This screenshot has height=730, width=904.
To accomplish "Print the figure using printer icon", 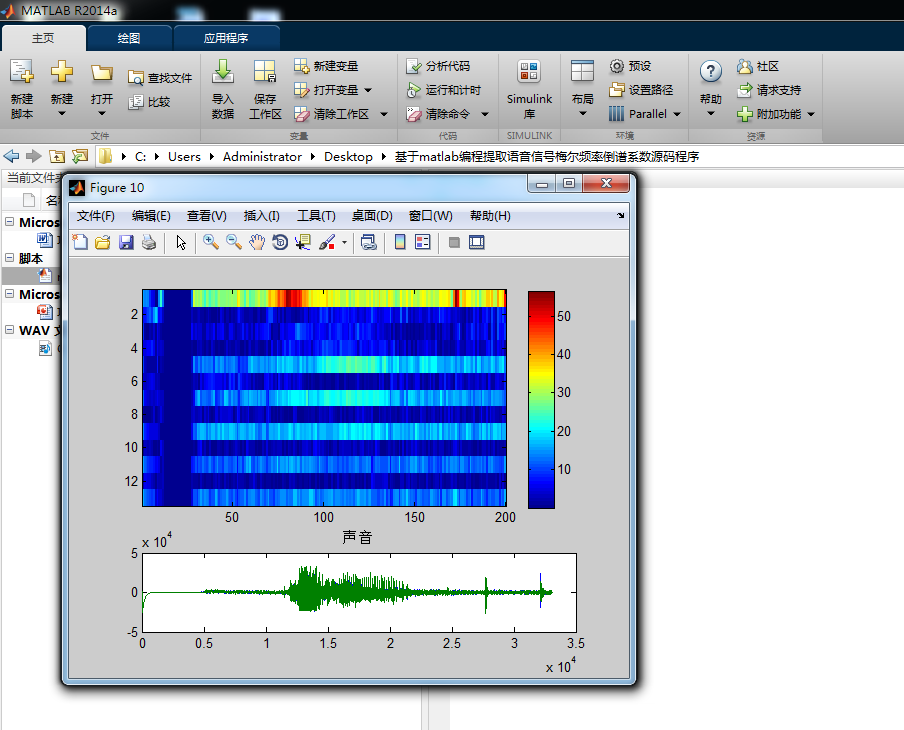I will pyautogui.click(x=149, y=242).
